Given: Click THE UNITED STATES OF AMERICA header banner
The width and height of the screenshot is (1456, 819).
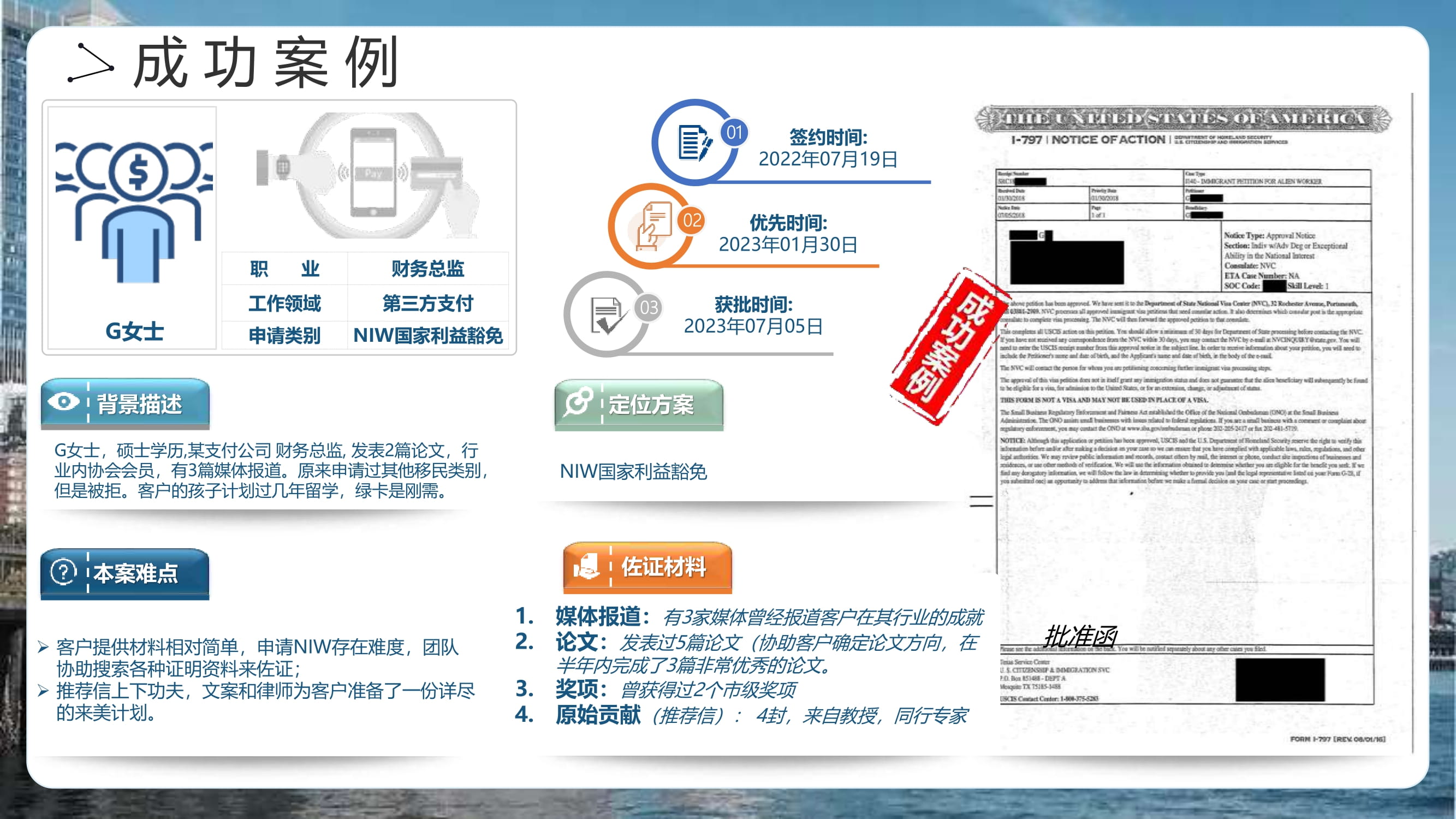Looking at the screenshot, I should (1184, 118).
